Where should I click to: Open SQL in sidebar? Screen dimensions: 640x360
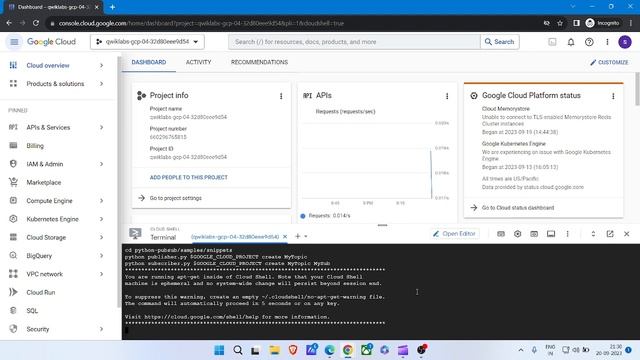pos(32,311)
